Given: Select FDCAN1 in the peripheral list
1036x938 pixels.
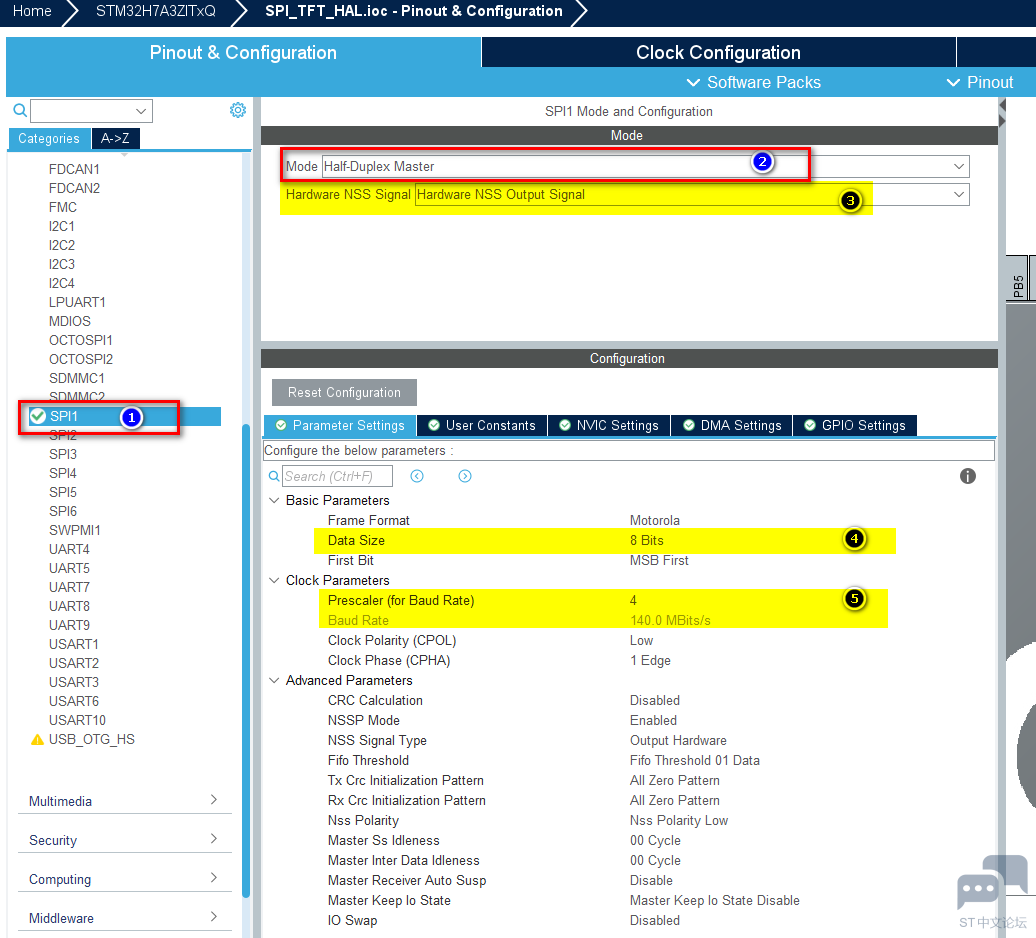Looking at the screenshot, I should tap(74, 169).
